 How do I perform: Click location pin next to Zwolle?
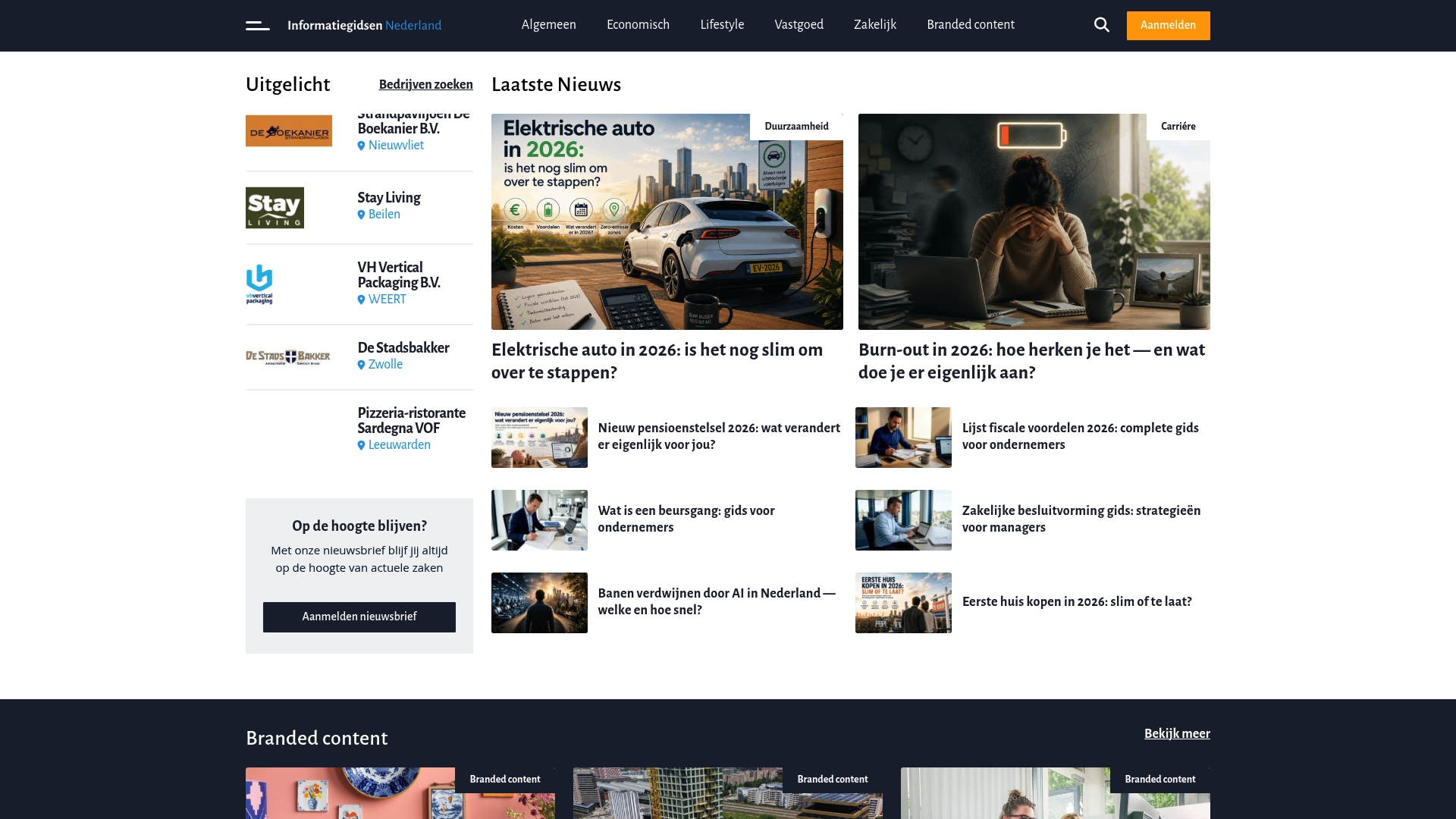click(x=362, y=365)
